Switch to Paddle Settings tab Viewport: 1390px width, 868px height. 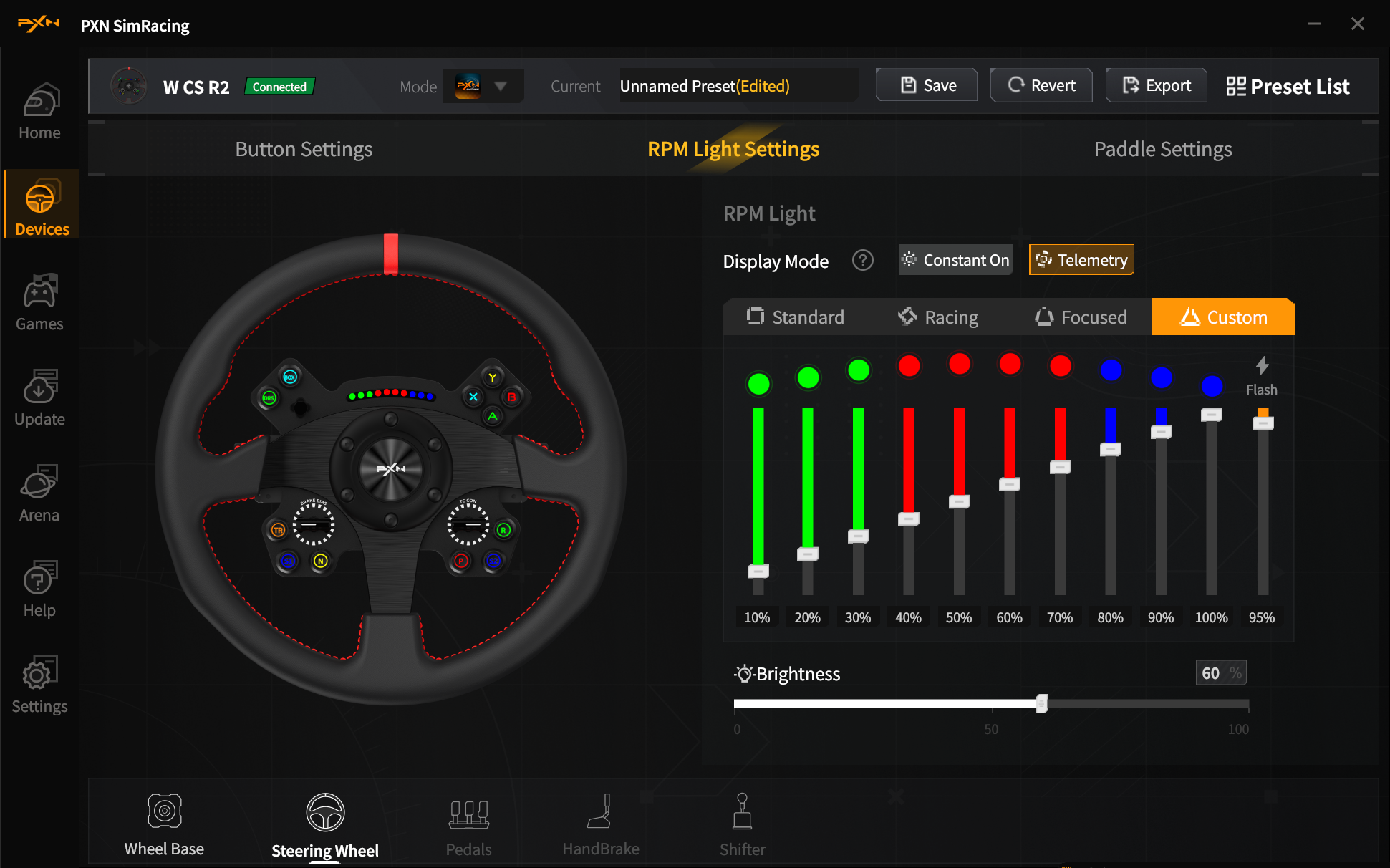coord(1163,149)
